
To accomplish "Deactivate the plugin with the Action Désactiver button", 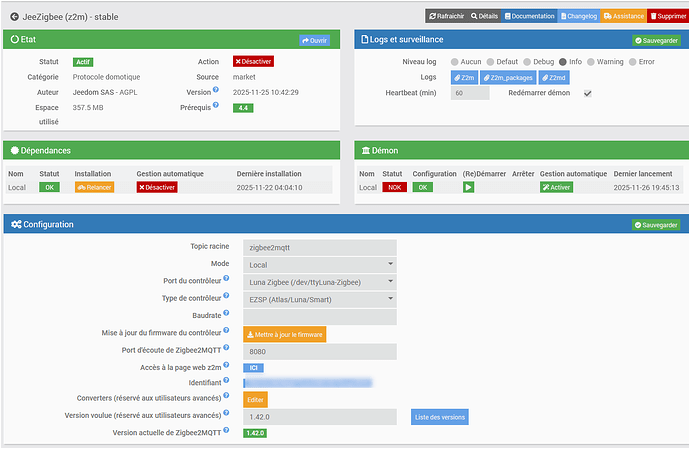I will 253,61.
